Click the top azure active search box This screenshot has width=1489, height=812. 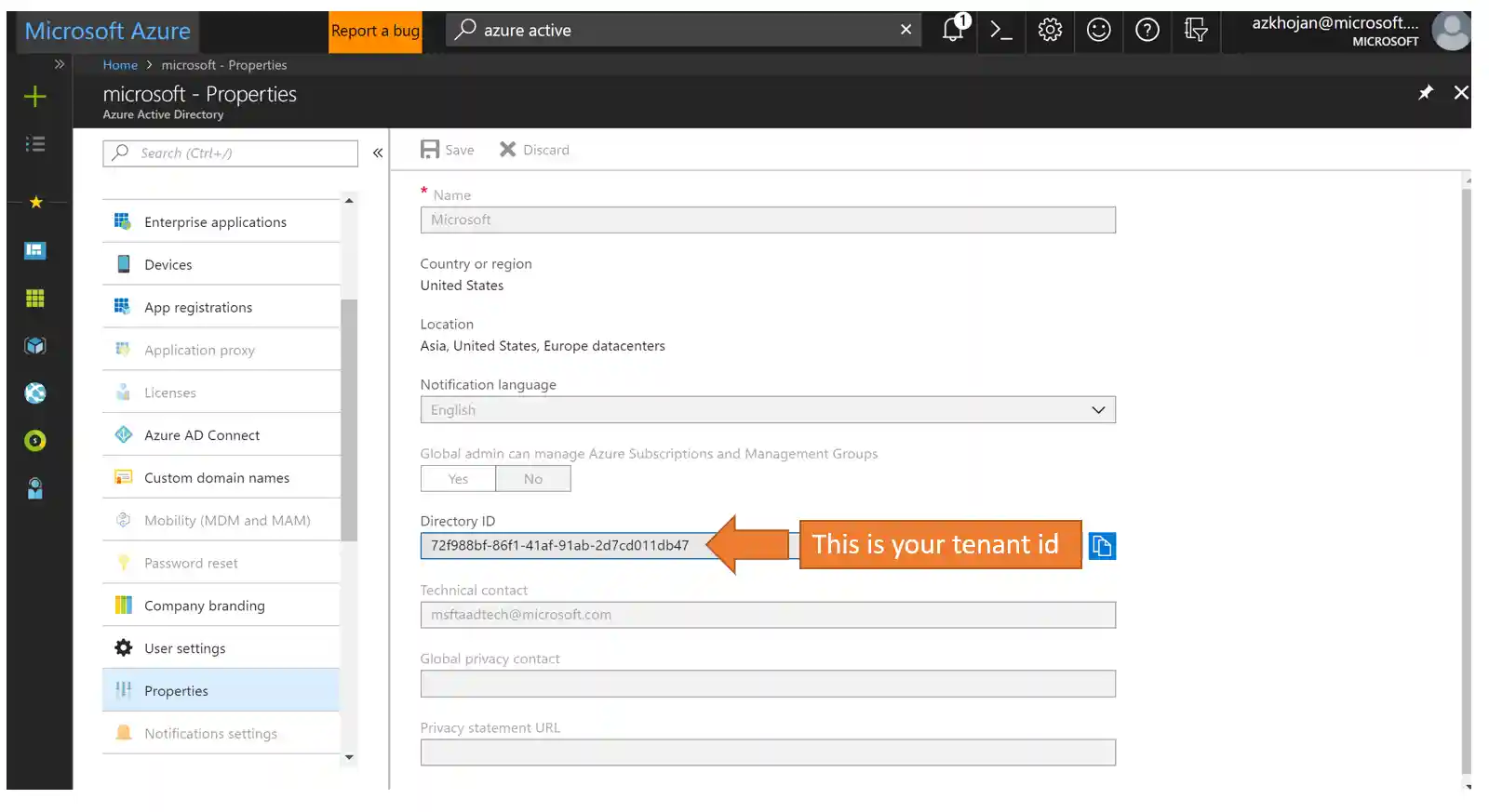[x=684, y=30]
